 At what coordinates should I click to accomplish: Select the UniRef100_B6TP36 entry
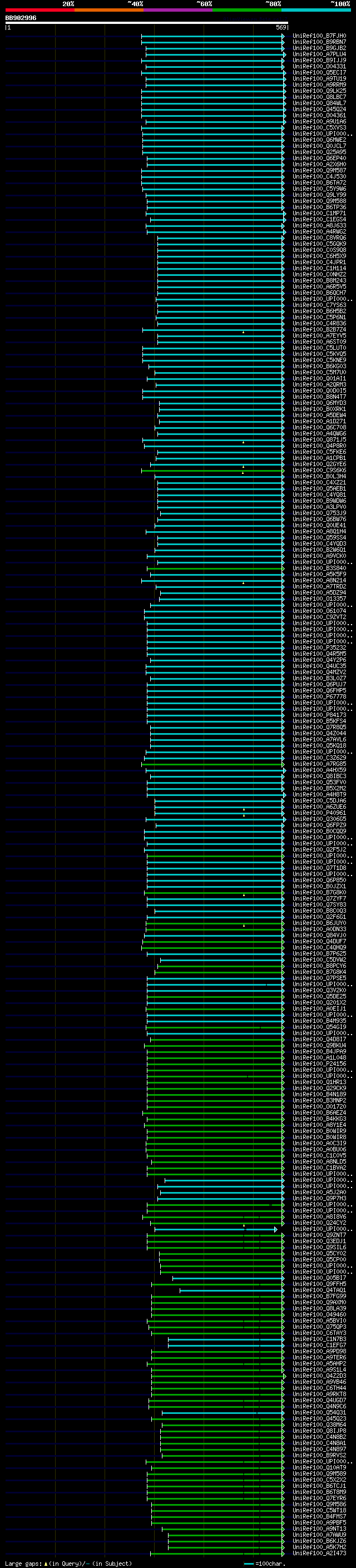pos(319,207)
